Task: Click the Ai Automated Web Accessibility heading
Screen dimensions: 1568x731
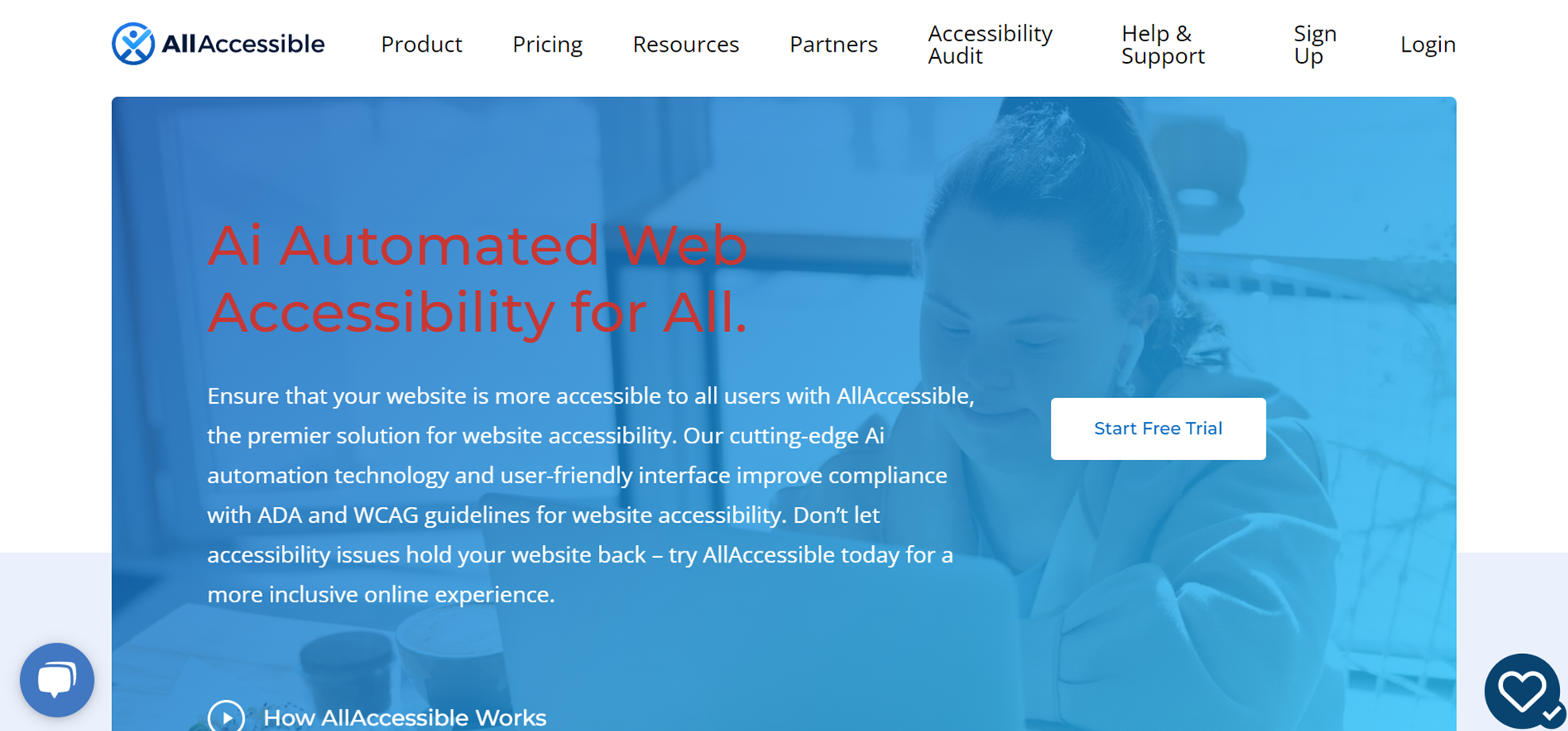Action: point(477,278)
